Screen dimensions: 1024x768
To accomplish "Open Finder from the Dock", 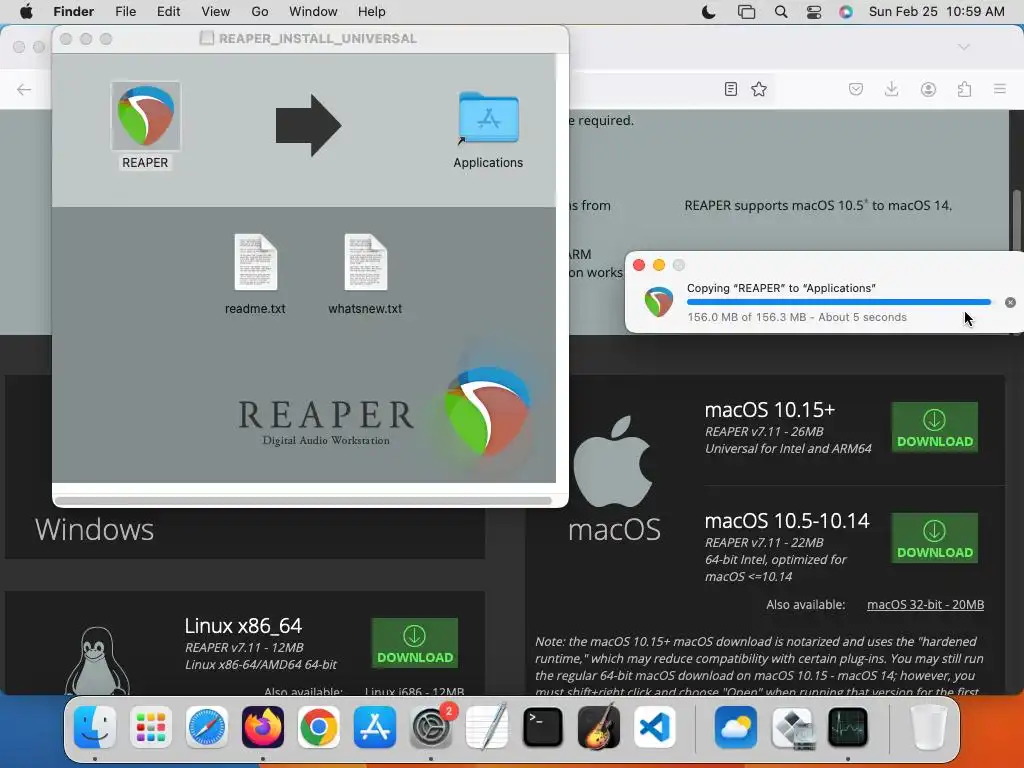I will [95, 727].
